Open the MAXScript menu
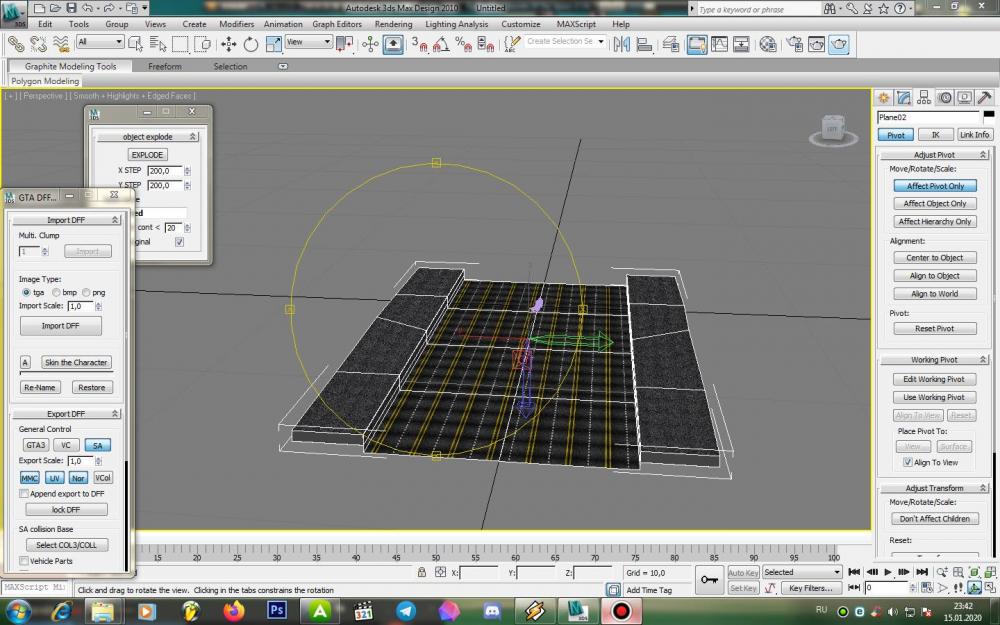This screenshot has width=1000, height=625. tap(576, 24)
